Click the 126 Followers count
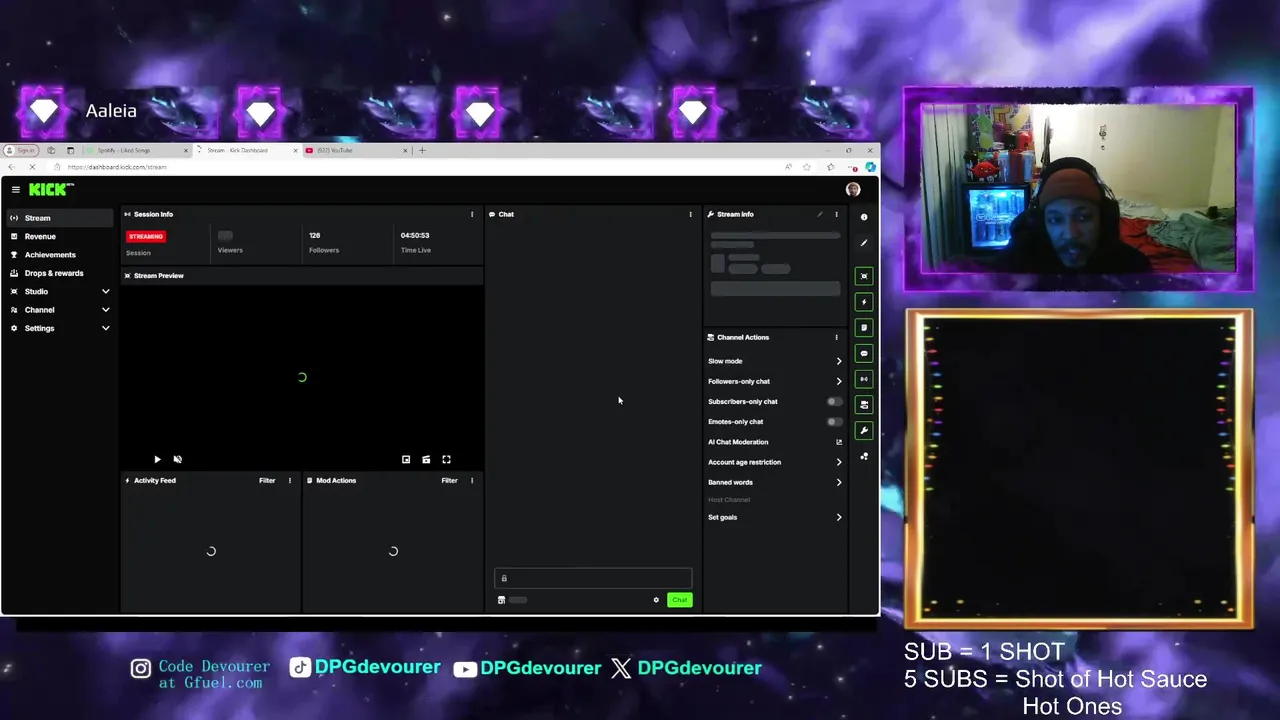This screenshot has height=720, width=1280. click(315, 235)
